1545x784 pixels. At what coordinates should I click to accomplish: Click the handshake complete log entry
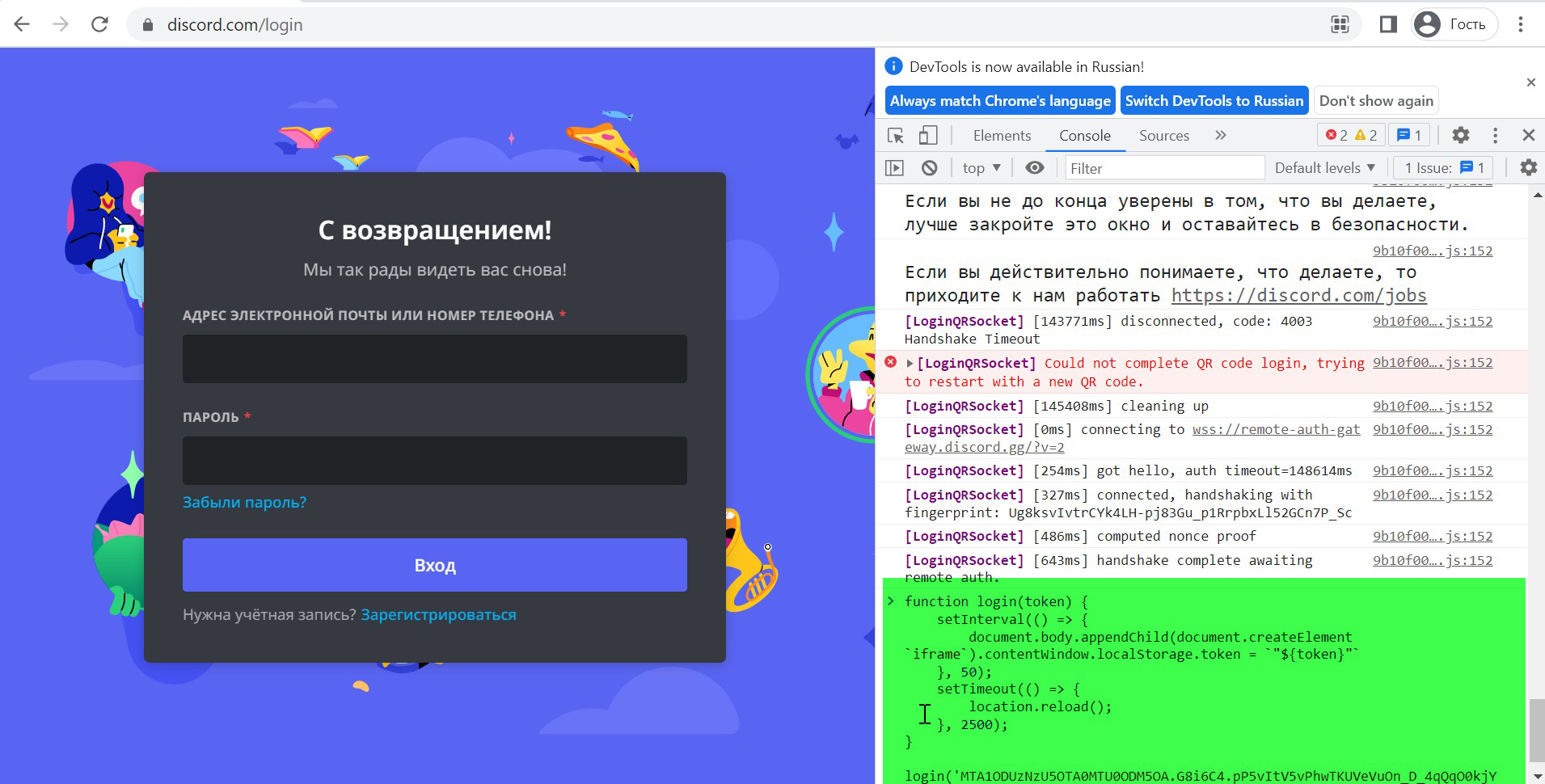tap(1108, 569)
